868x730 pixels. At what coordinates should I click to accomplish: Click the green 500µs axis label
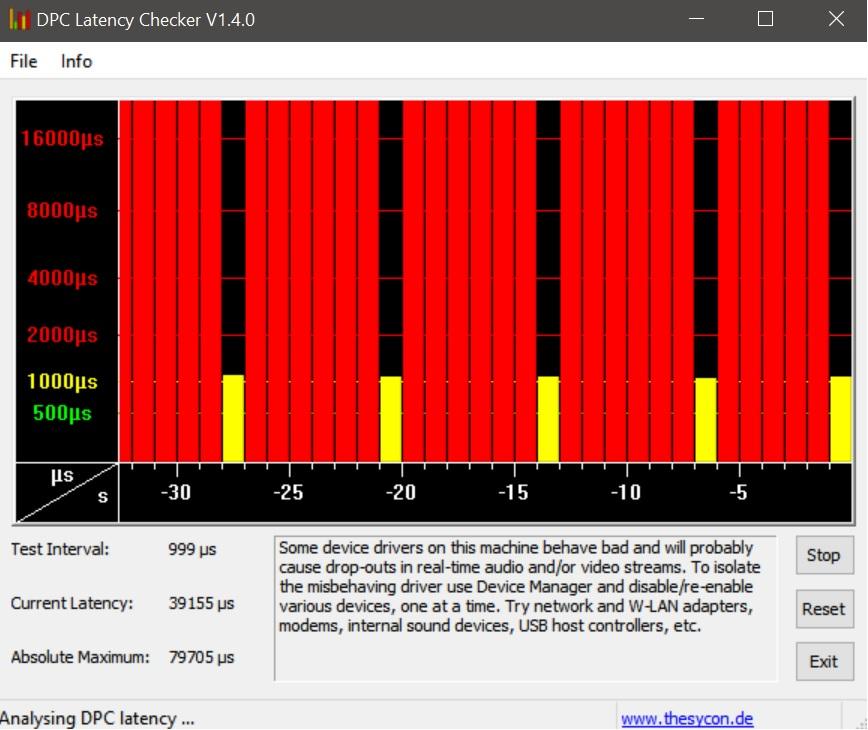point(62,412)
